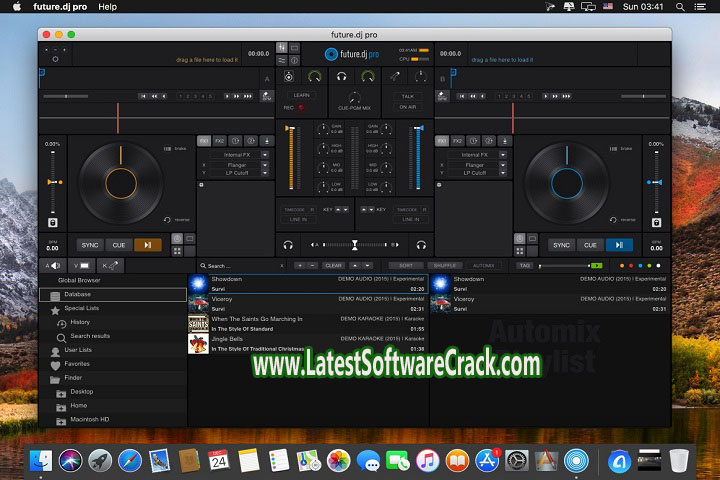Play deck A with the orange play/pause button
This screenshot has height=480, width=720.
(x=148, y=245)
